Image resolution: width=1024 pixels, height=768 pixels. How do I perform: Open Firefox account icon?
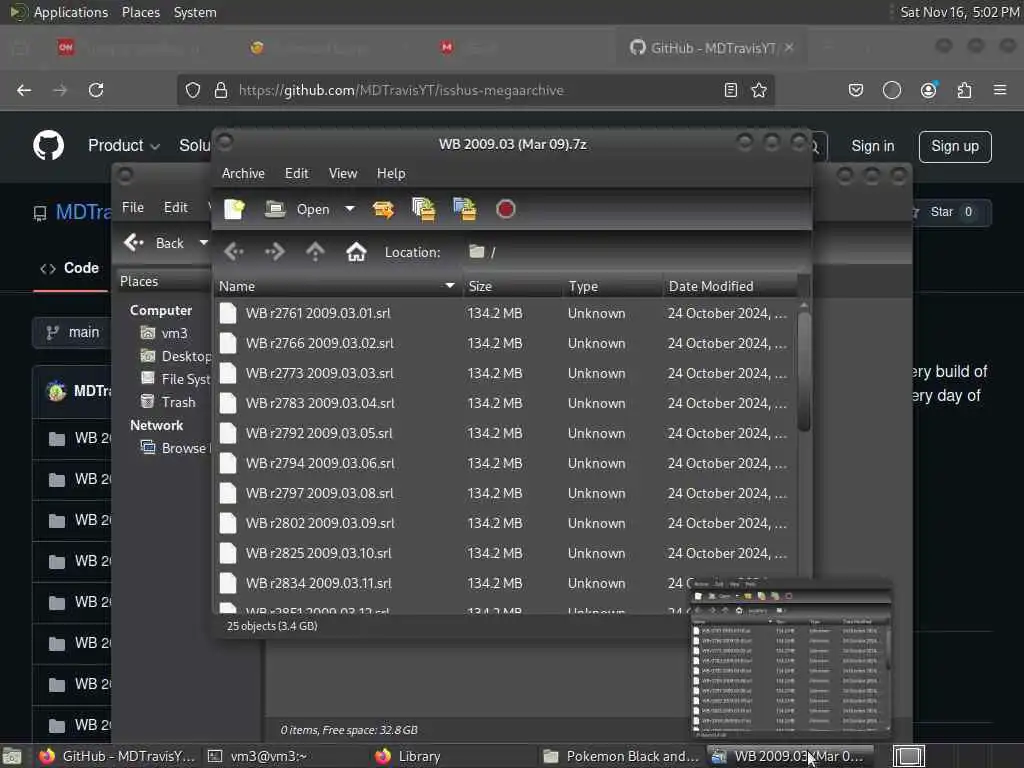point(928,90)
